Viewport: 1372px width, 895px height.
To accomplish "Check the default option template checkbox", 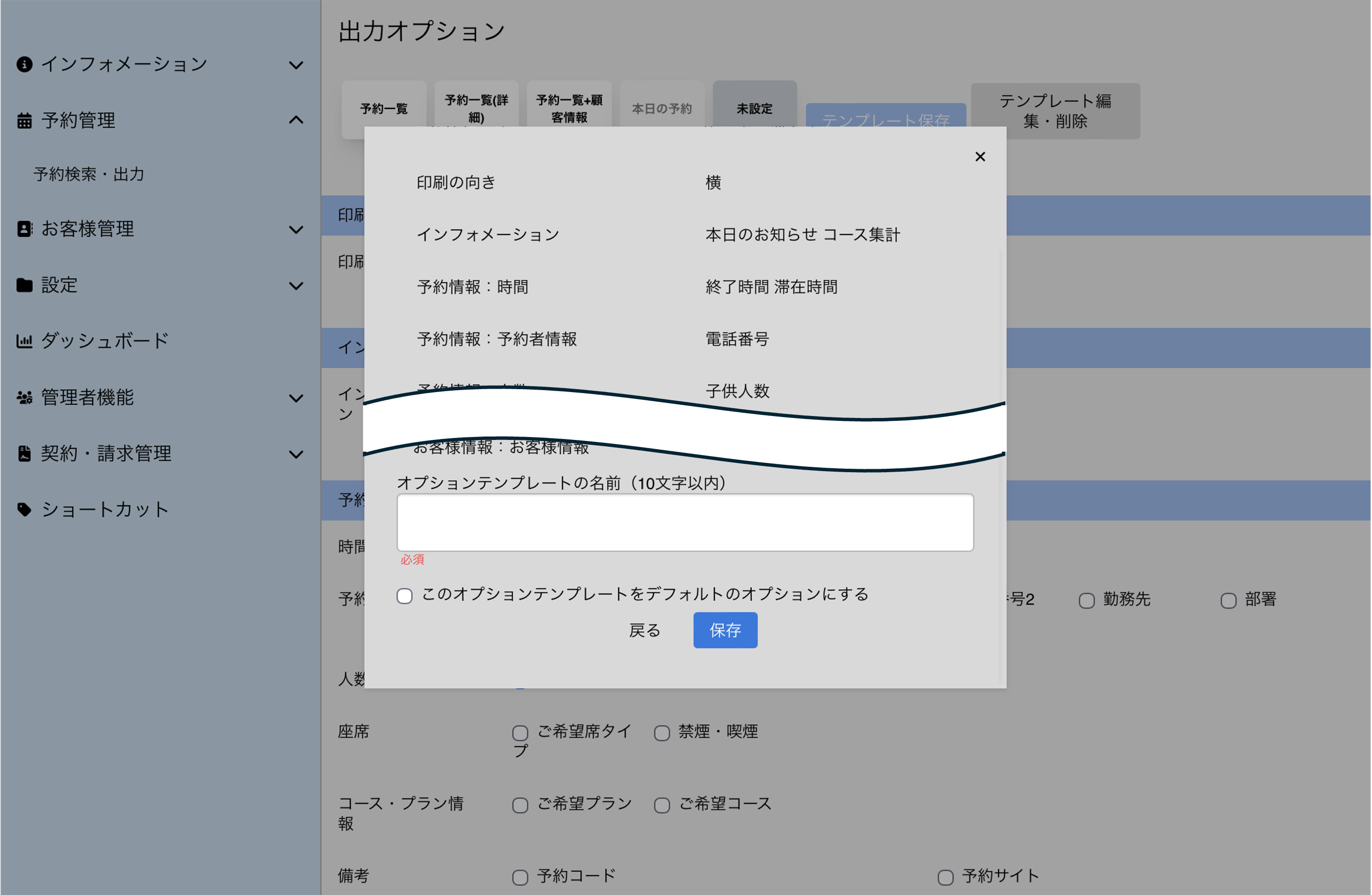I will [x=405, y=595].
